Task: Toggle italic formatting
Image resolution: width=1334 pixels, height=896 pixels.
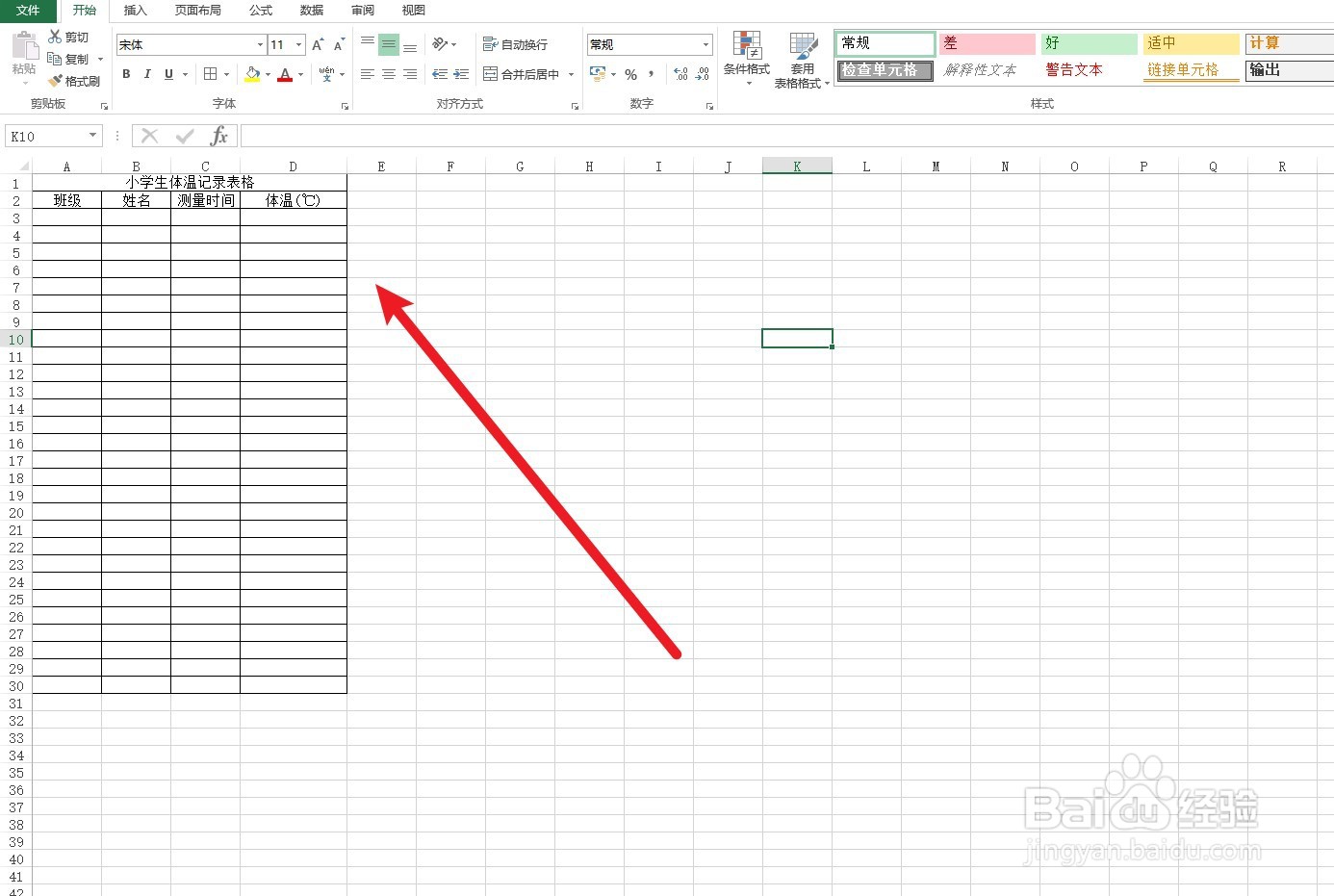Action: tap(147, 74)
